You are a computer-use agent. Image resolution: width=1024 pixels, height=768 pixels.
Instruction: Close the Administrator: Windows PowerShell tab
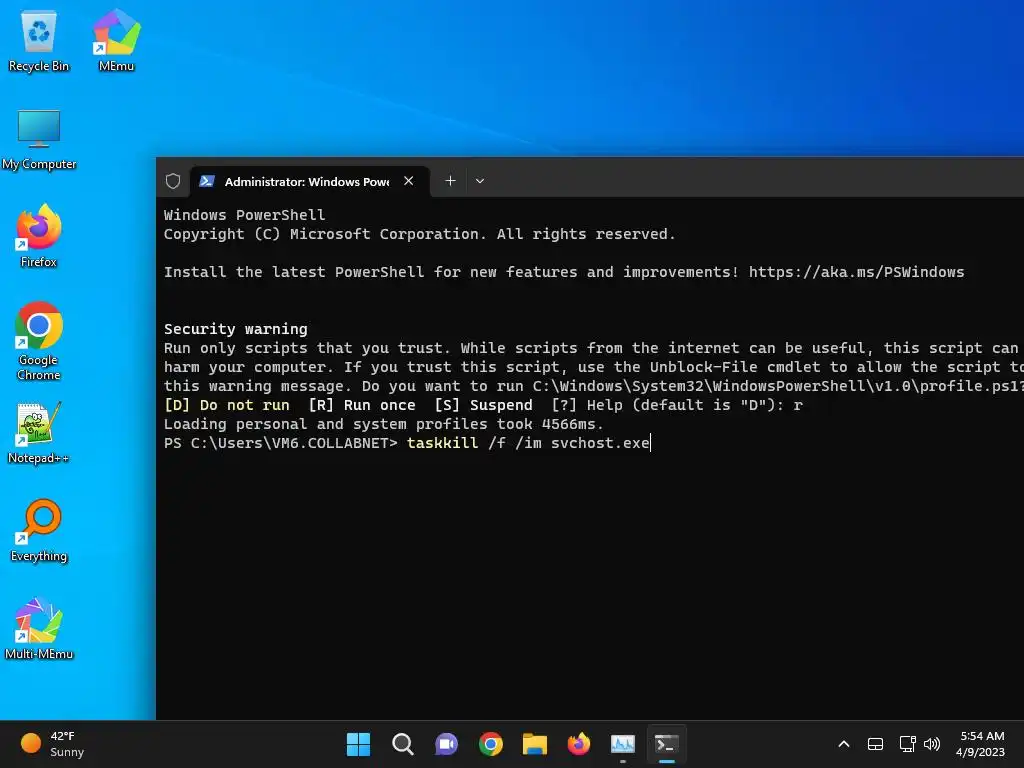pos(409,181)
